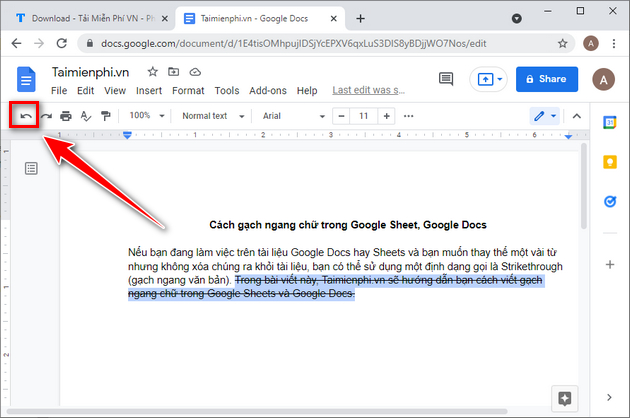630x418 pixels.
Task: Bookmark this page with star icon
Action: (562, 43)
